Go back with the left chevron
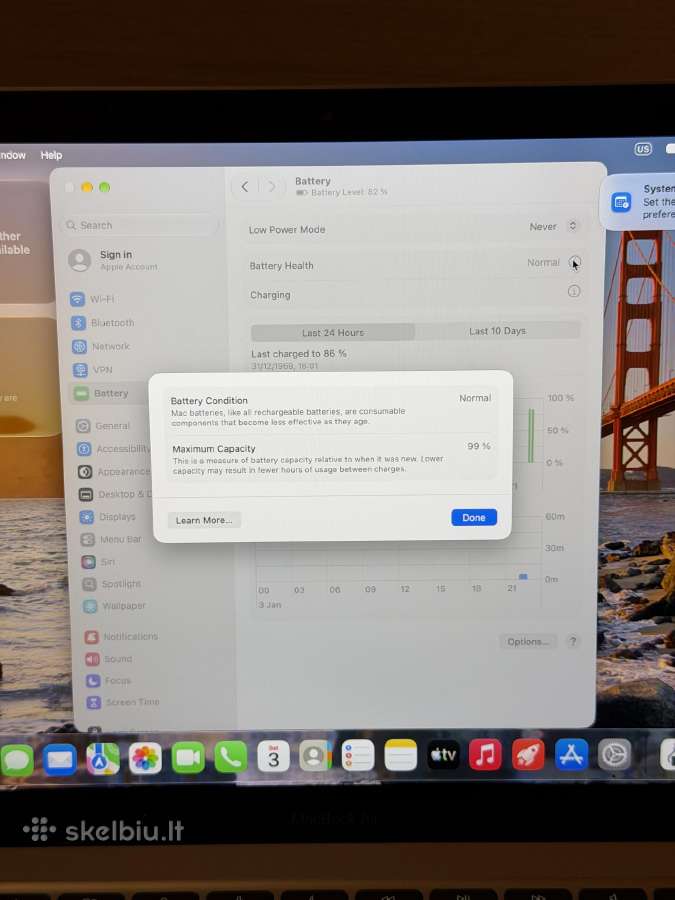 click(x=245, y=187)
